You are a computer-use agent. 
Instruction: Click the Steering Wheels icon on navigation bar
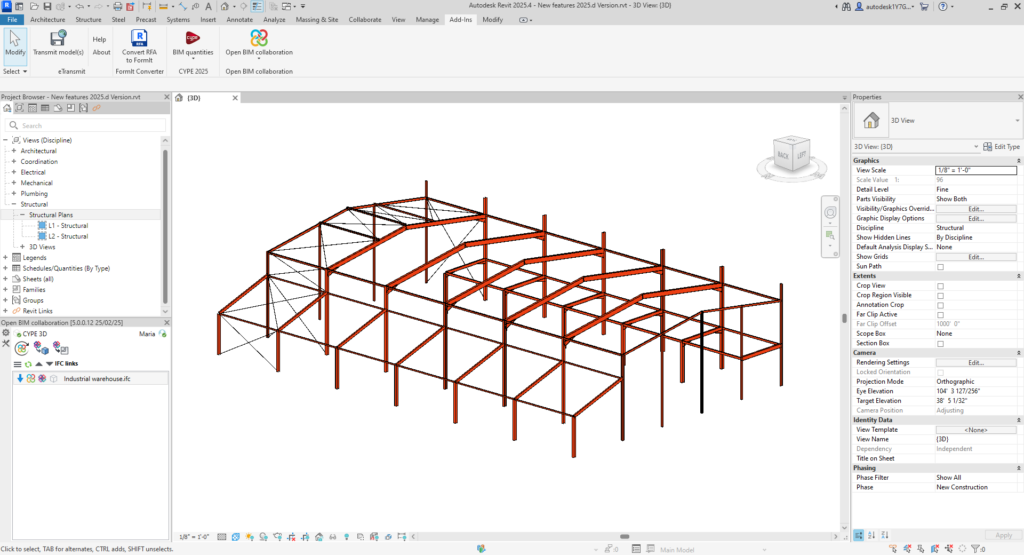[830, 212]
